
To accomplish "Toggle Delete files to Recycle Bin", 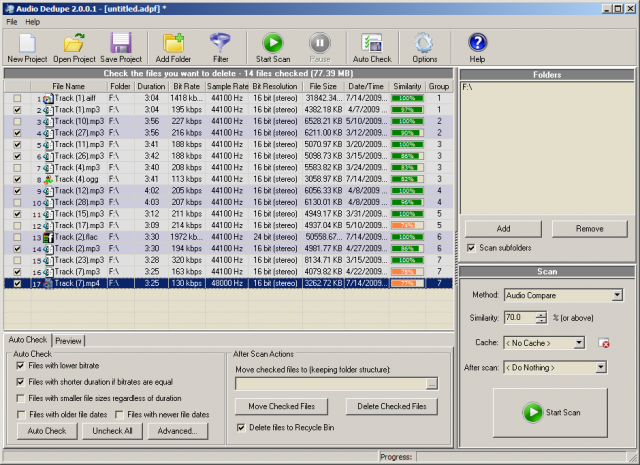I will coord(241,427).
